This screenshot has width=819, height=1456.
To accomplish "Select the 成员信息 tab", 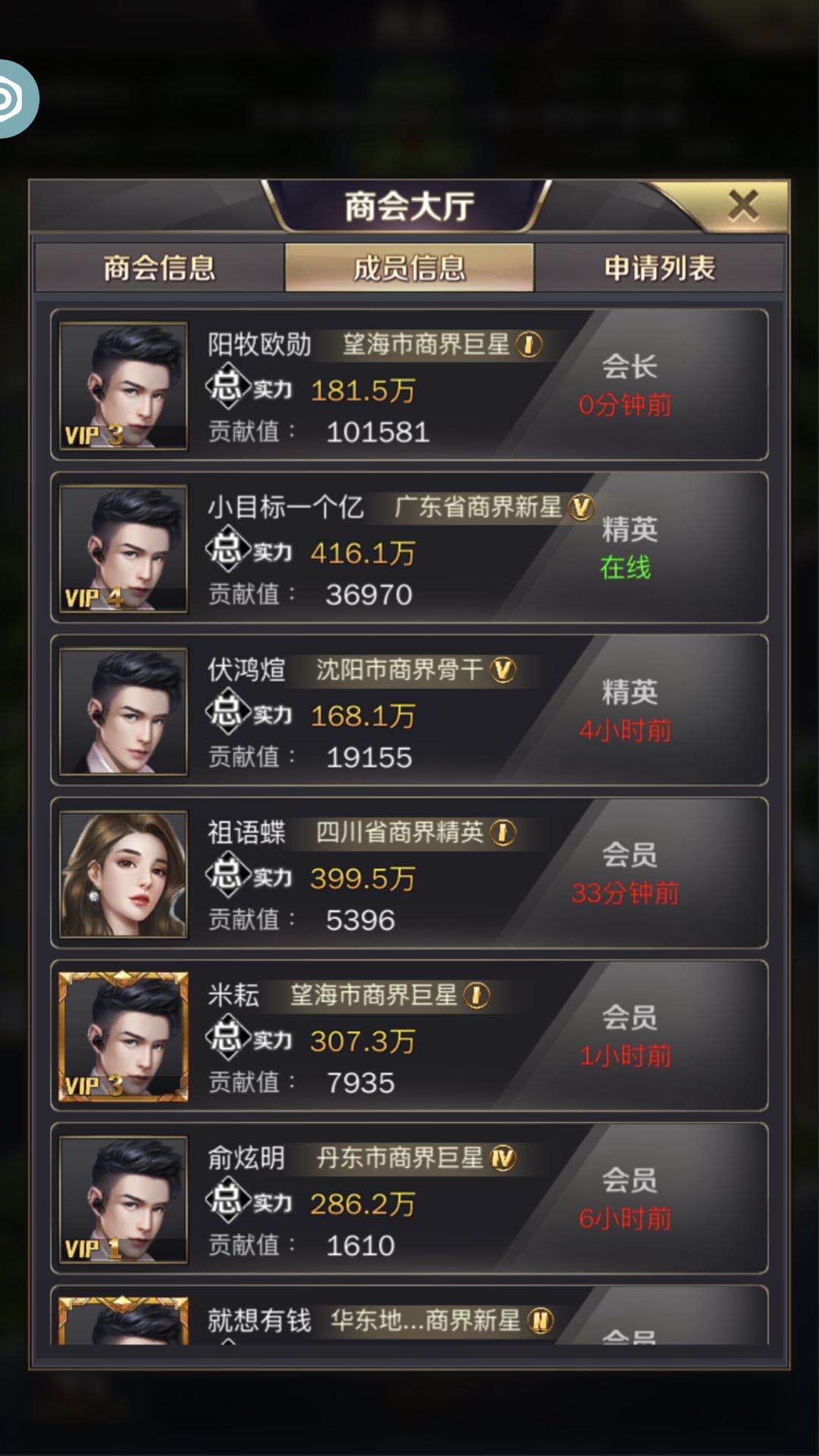I will [x=409, y=268].
